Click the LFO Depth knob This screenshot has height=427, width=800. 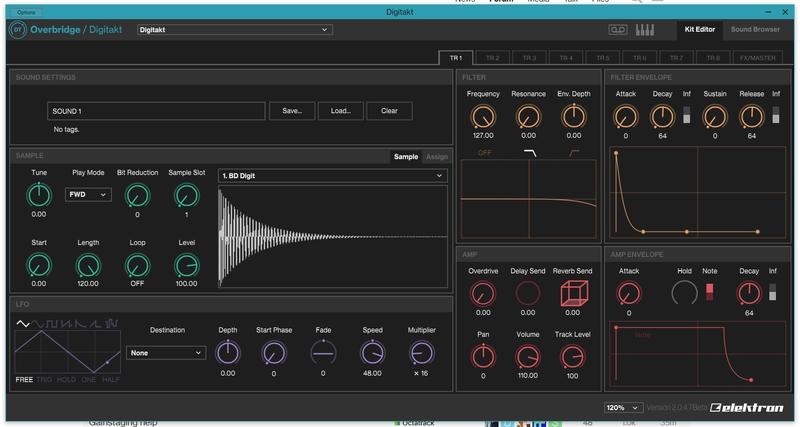(x=228, y=353)
